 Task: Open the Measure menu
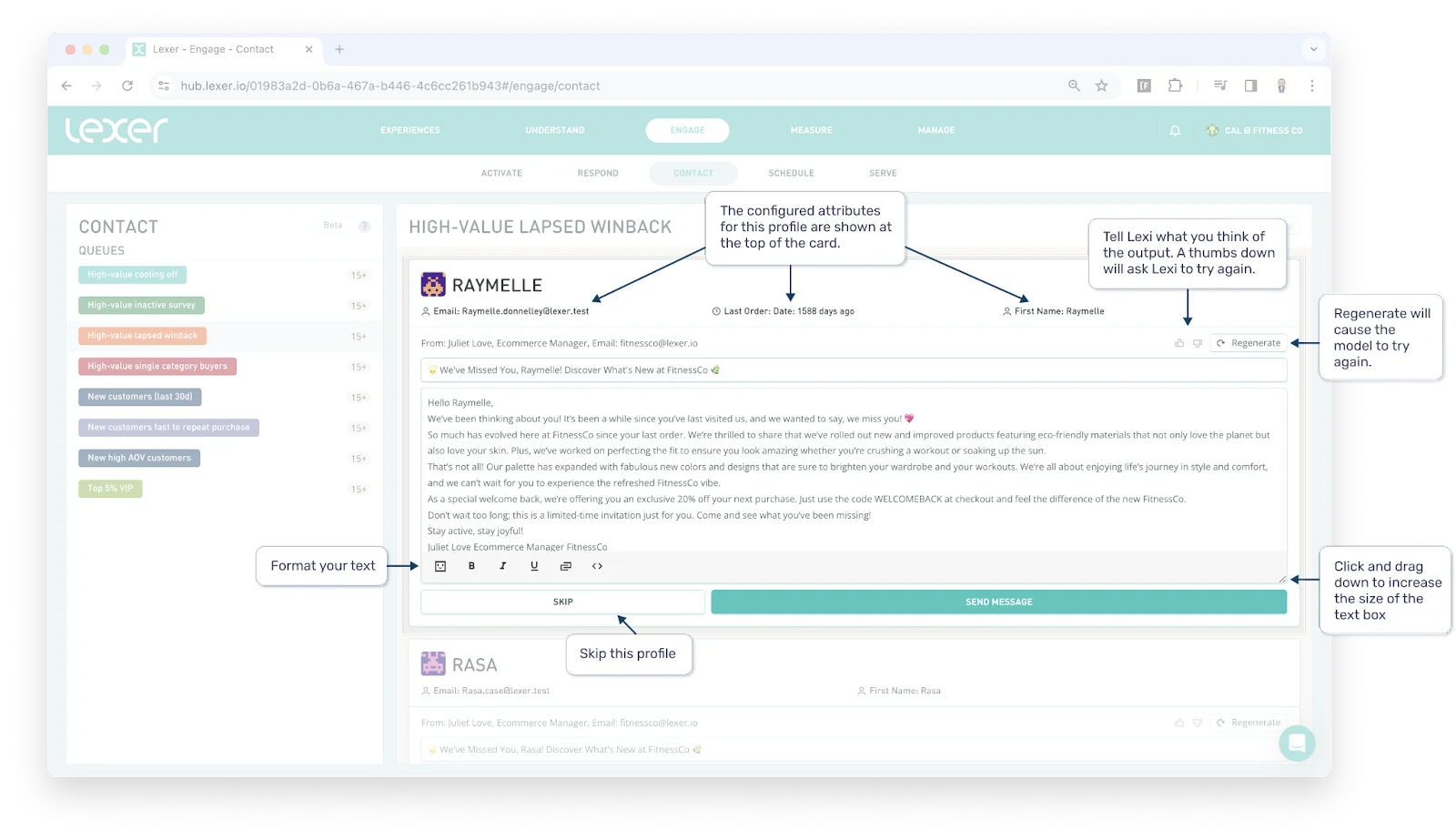pyautogui.click(x=812, y=130)
